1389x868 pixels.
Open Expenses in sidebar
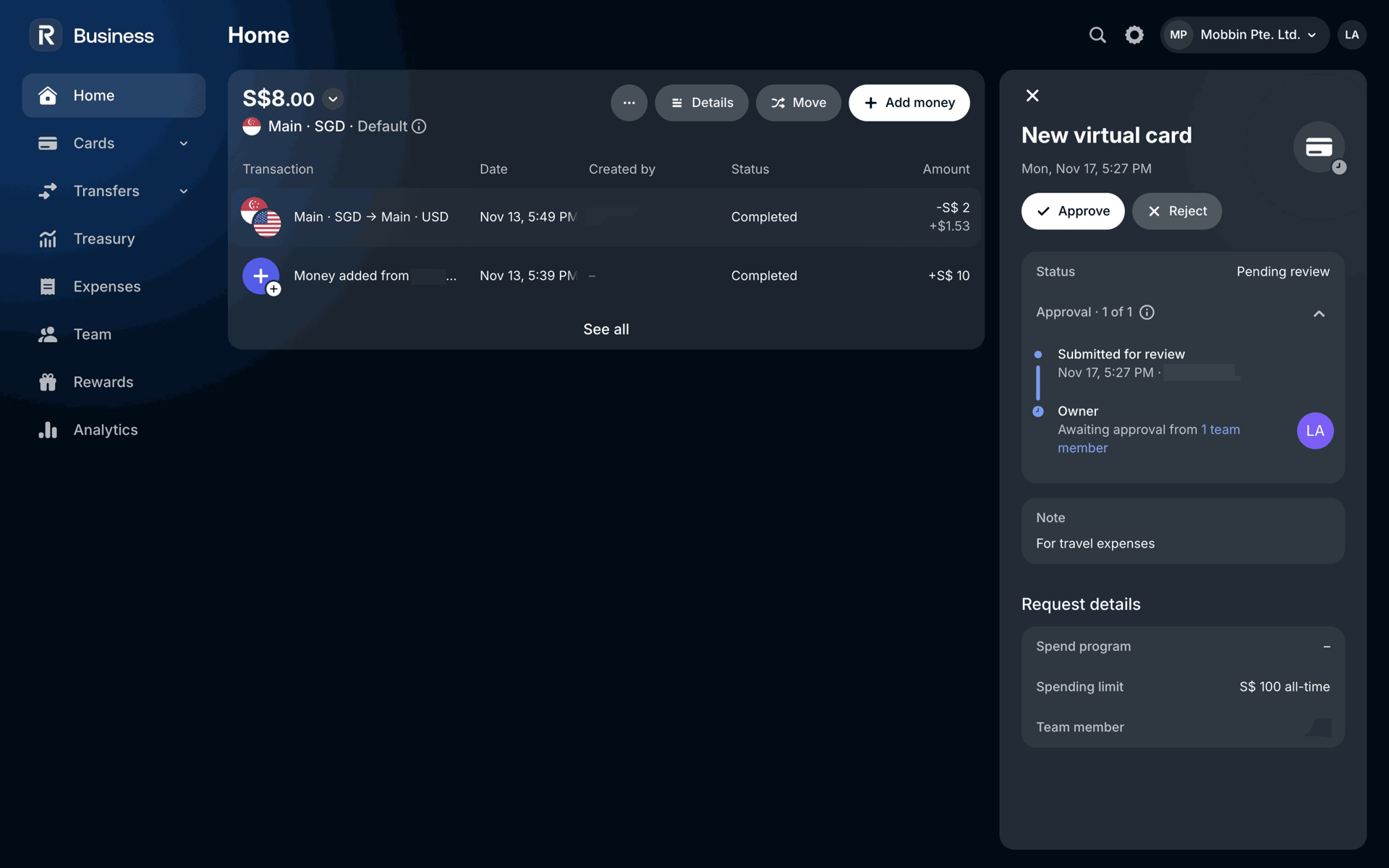[114, 286]
